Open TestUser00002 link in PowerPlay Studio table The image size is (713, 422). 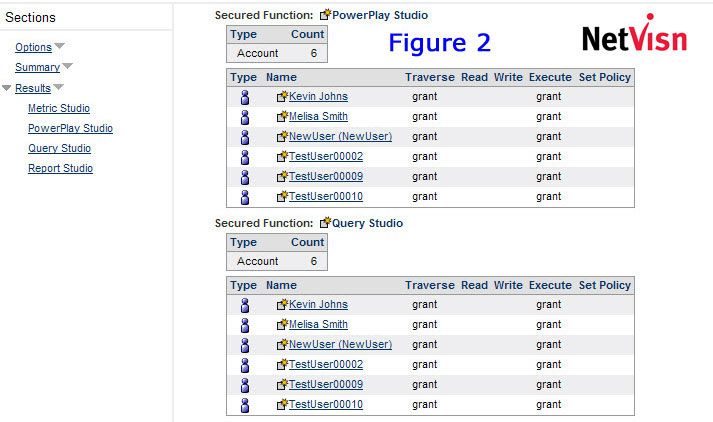[x=326, y=156]
